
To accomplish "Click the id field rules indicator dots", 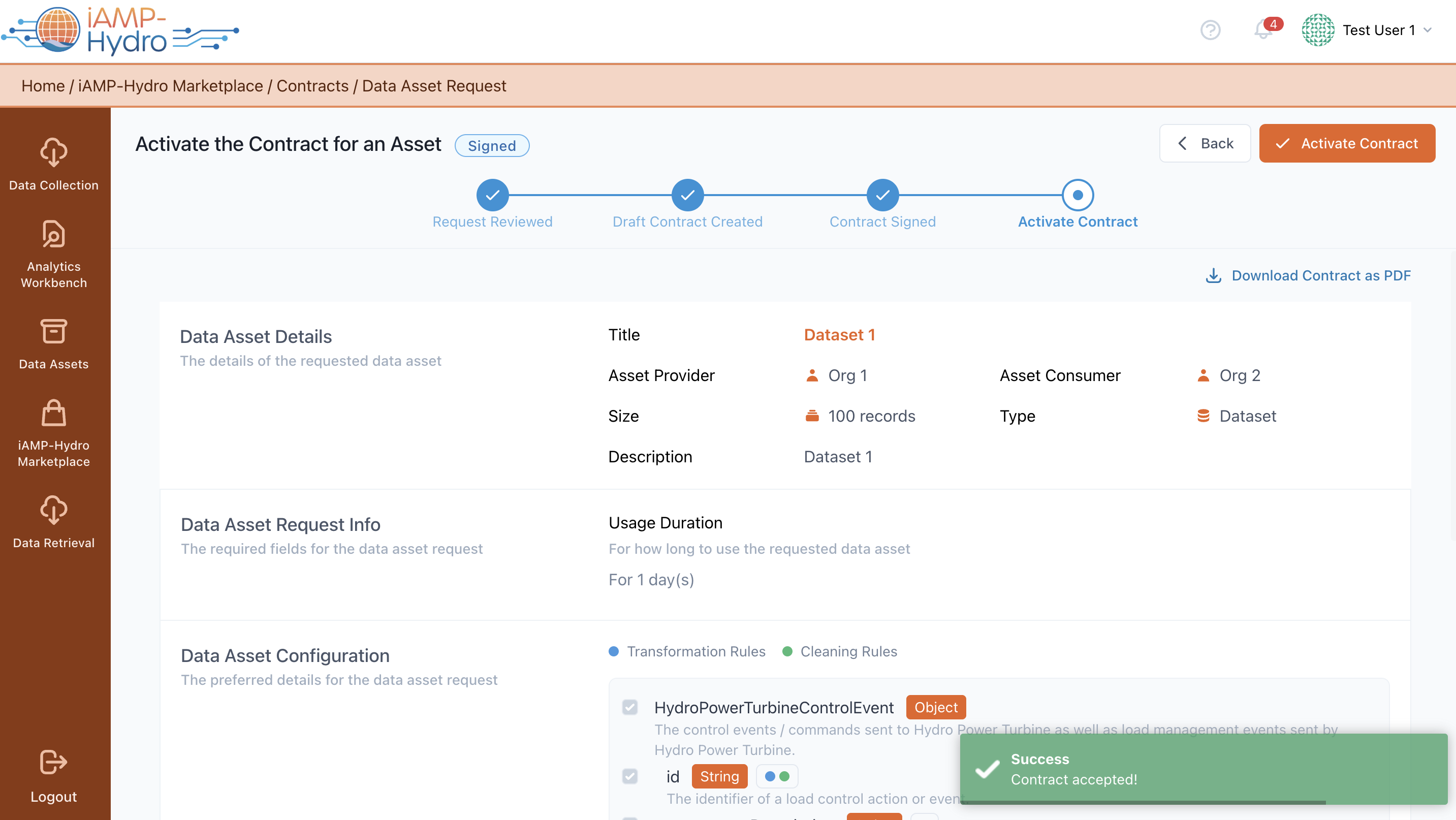I will point(777,776).
